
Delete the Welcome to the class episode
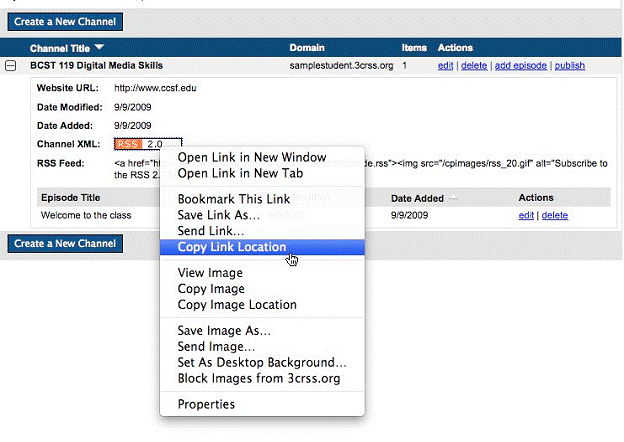(x=554, y=215)
